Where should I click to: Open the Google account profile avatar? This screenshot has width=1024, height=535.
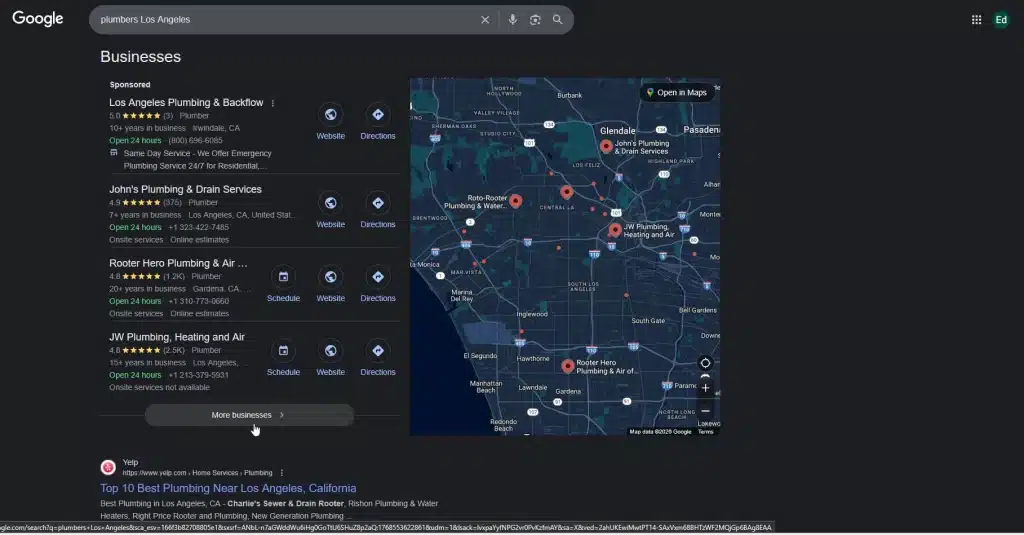[x=1001, y=20]
